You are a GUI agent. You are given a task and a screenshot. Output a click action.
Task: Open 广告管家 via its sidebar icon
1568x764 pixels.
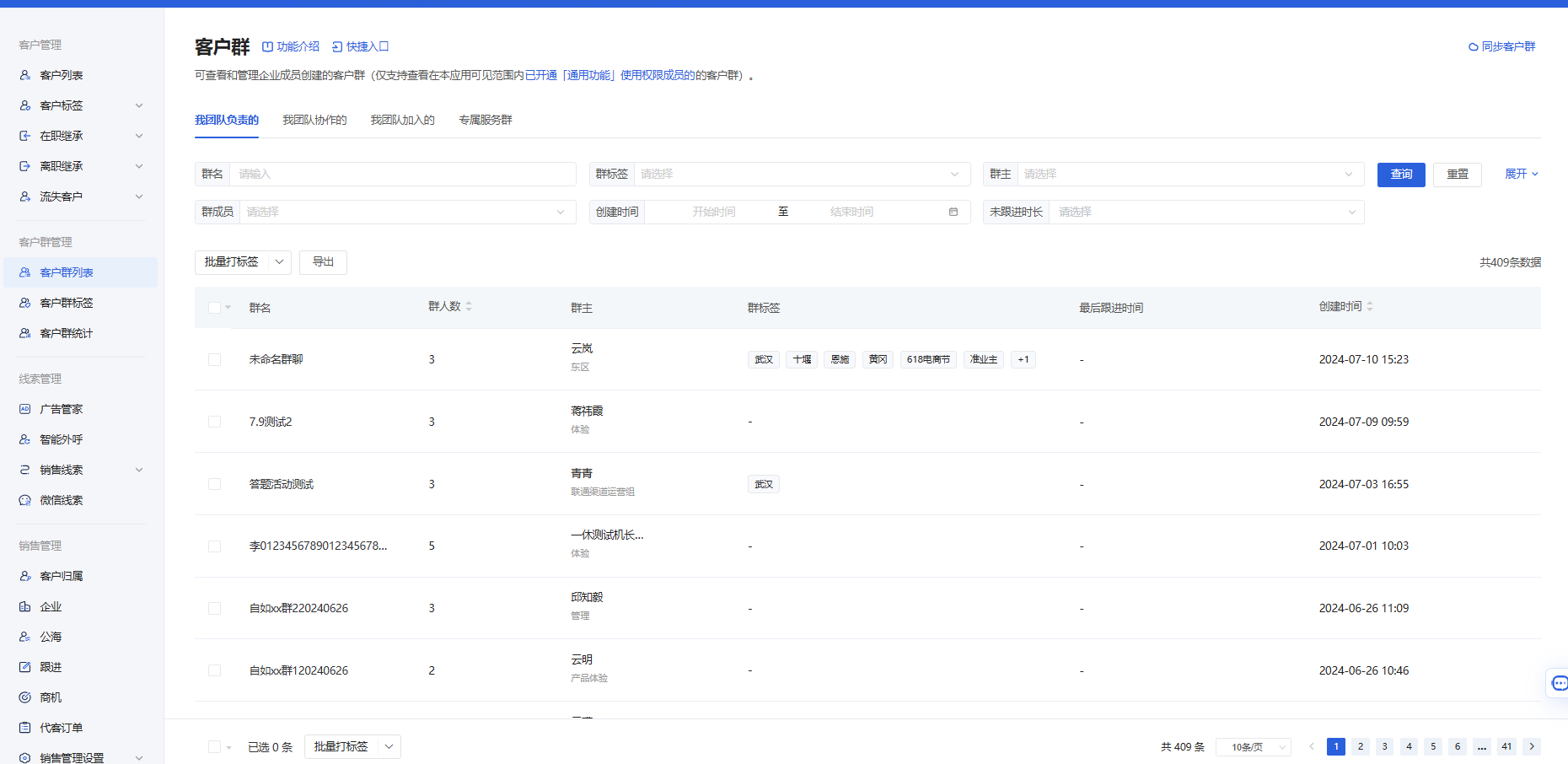coord(25,409)
